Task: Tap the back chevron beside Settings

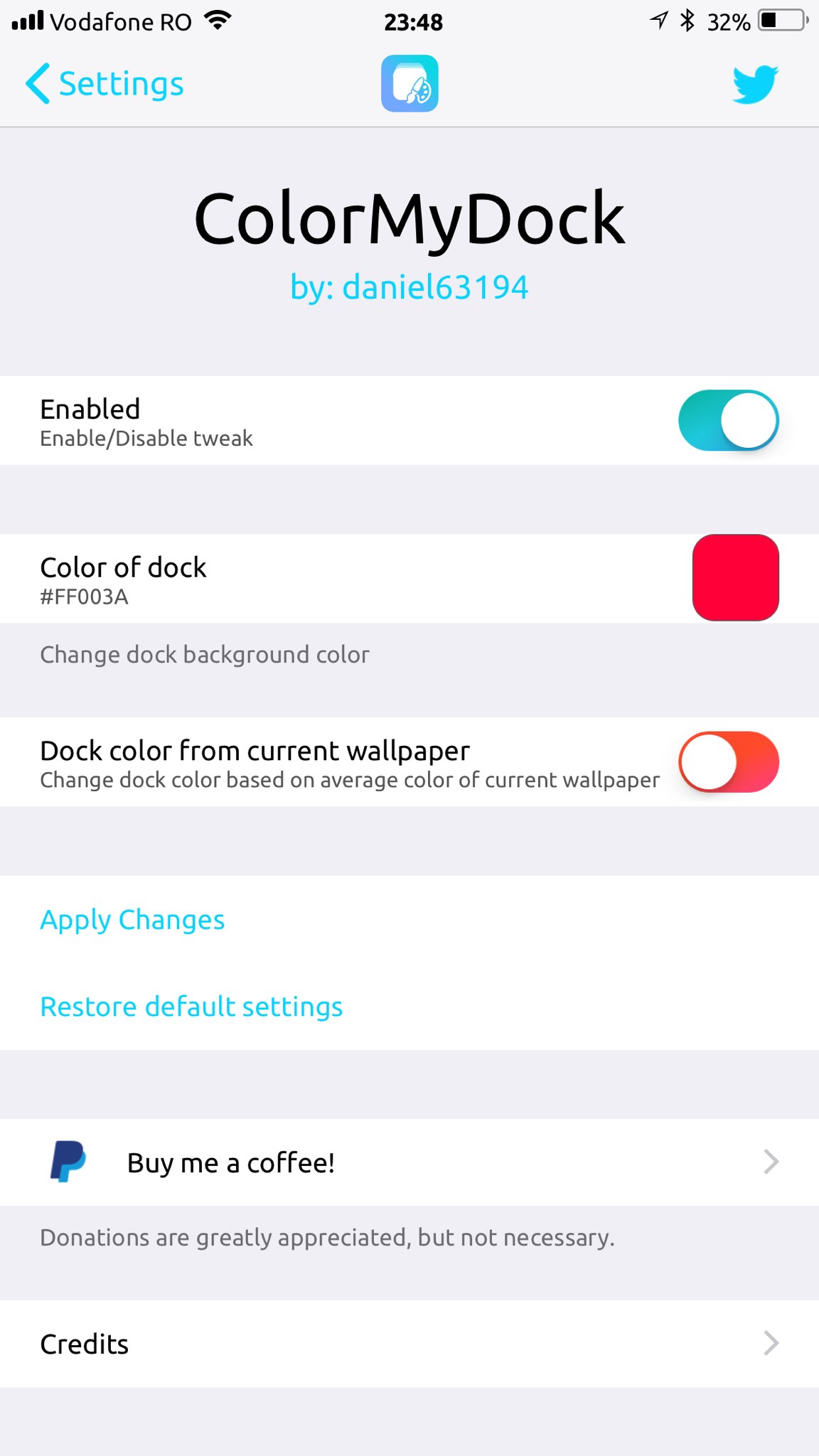Action: pyautogui.click(x=38, y=83)
